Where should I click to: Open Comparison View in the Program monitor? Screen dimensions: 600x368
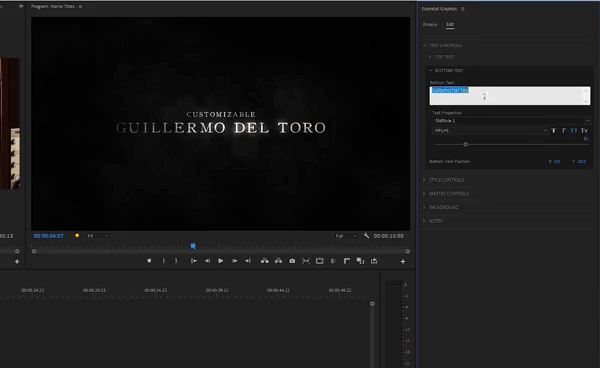[306, 261]
